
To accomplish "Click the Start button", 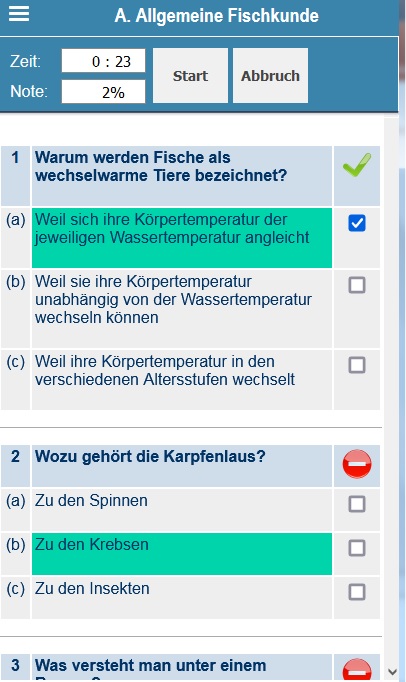I will 190,76.
